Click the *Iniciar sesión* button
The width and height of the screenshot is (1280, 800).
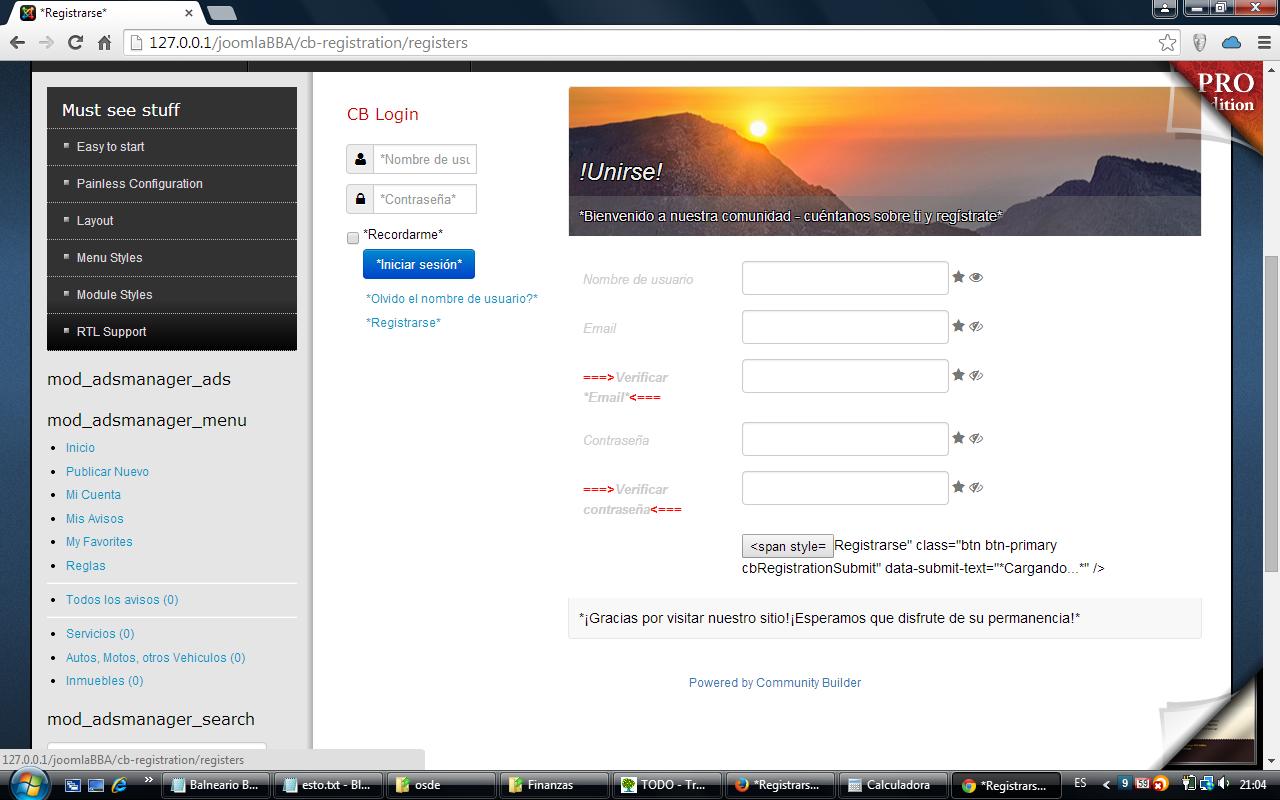[419, 264]
